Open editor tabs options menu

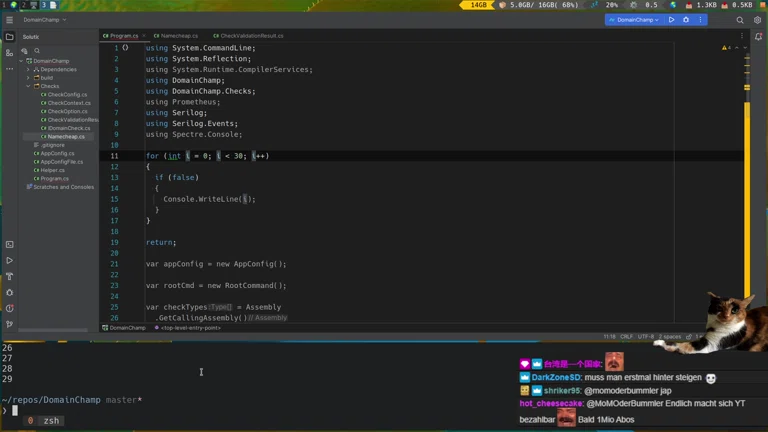(742, 36)
